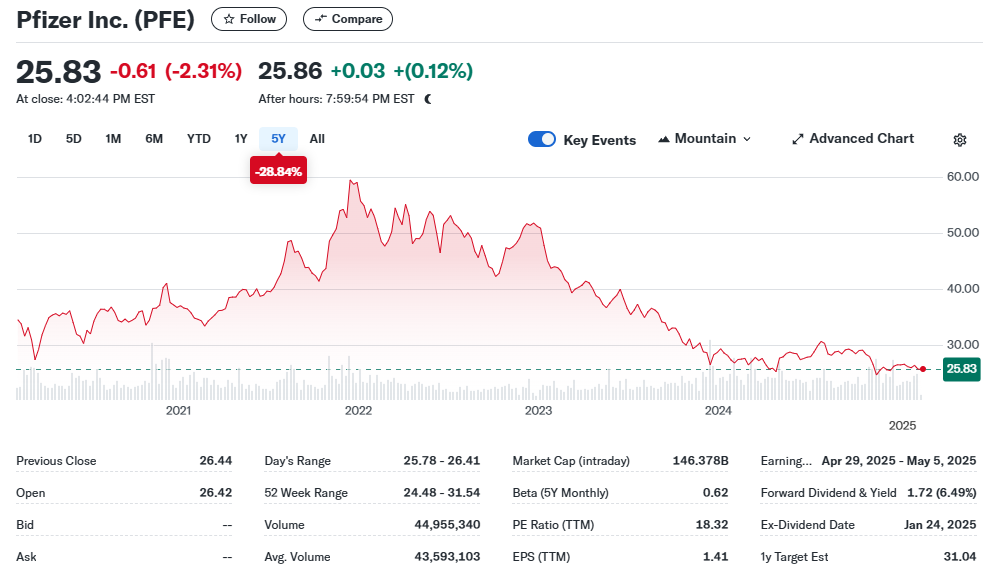Click the Open value 26.42
Viewport: 996px width, 580px height.
coord(216,492)
